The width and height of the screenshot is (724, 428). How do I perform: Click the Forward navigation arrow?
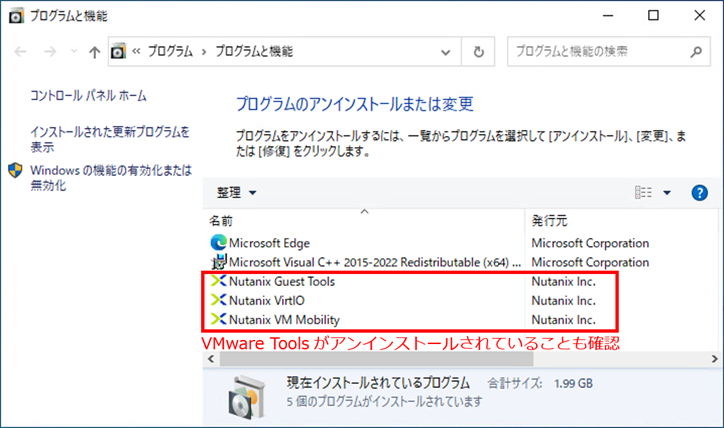pos(50,52)
